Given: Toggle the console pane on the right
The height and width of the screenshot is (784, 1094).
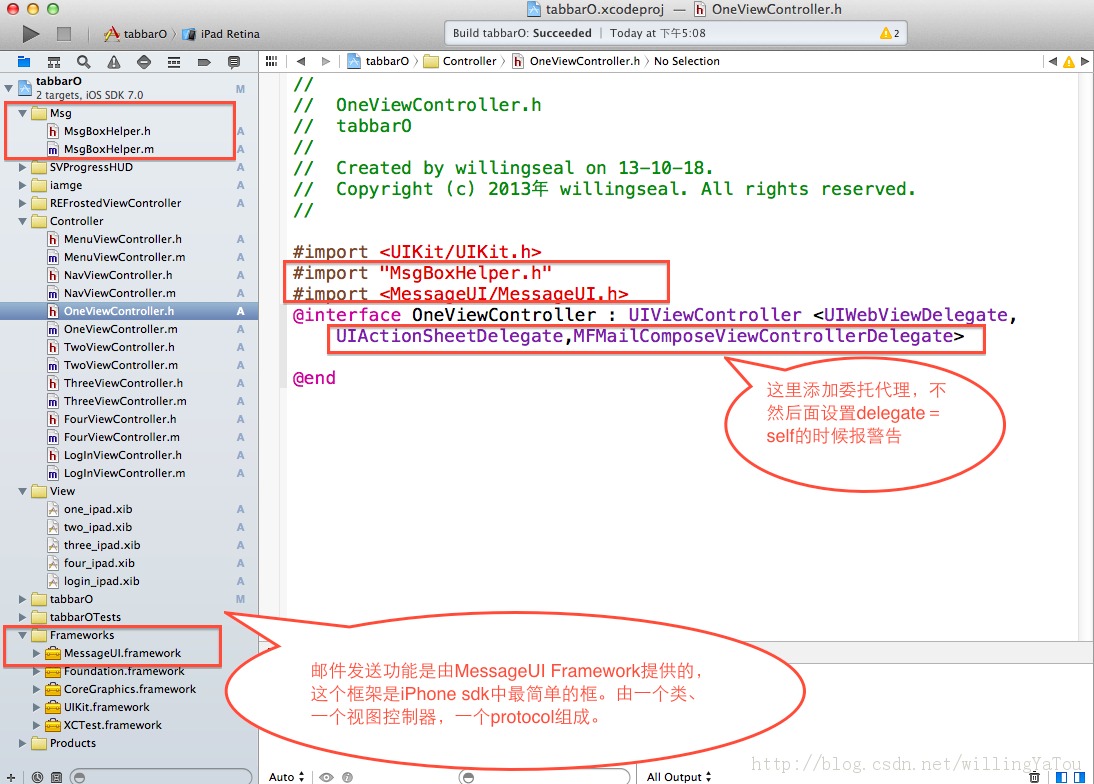Looking at the screenshot, I should click(1079, 777).
